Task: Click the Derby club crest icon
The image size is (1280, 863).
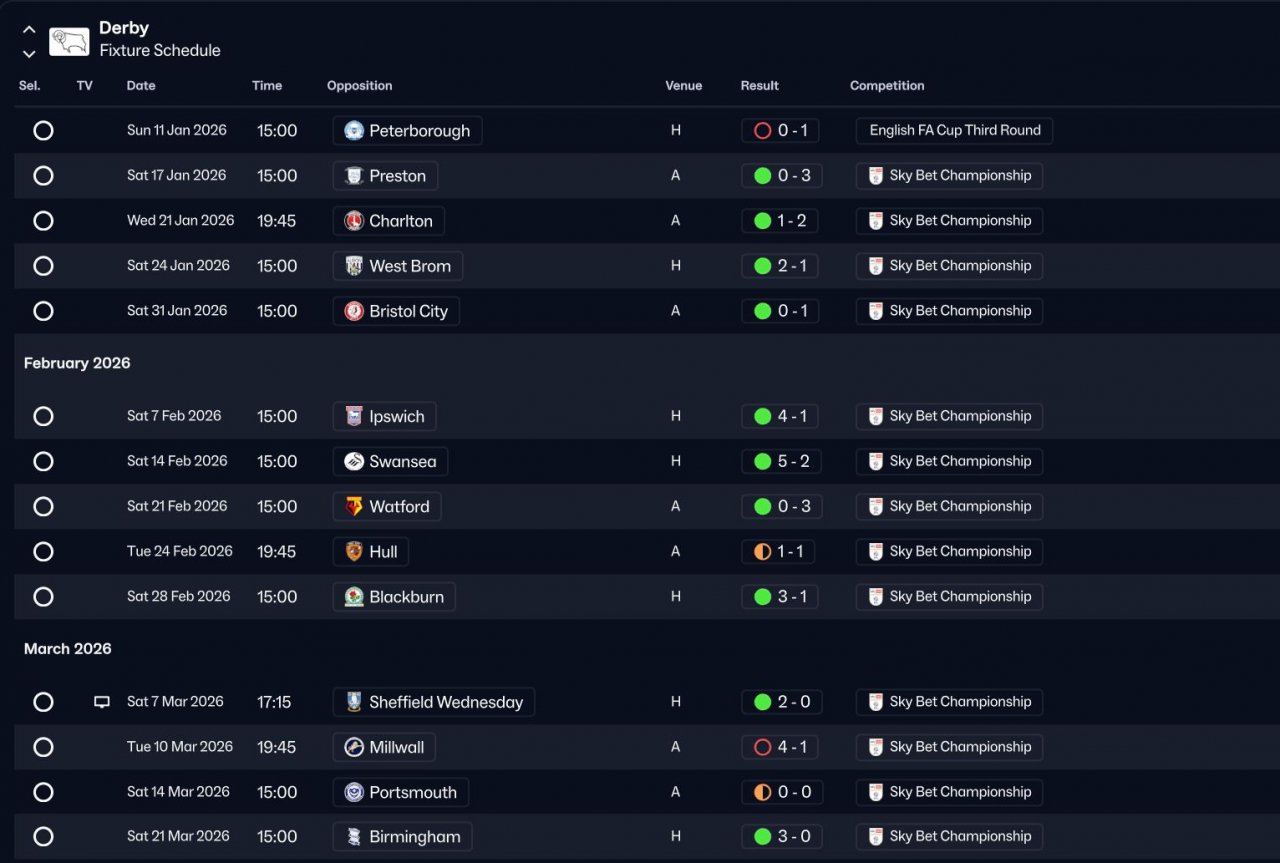Action: (69, 41)
